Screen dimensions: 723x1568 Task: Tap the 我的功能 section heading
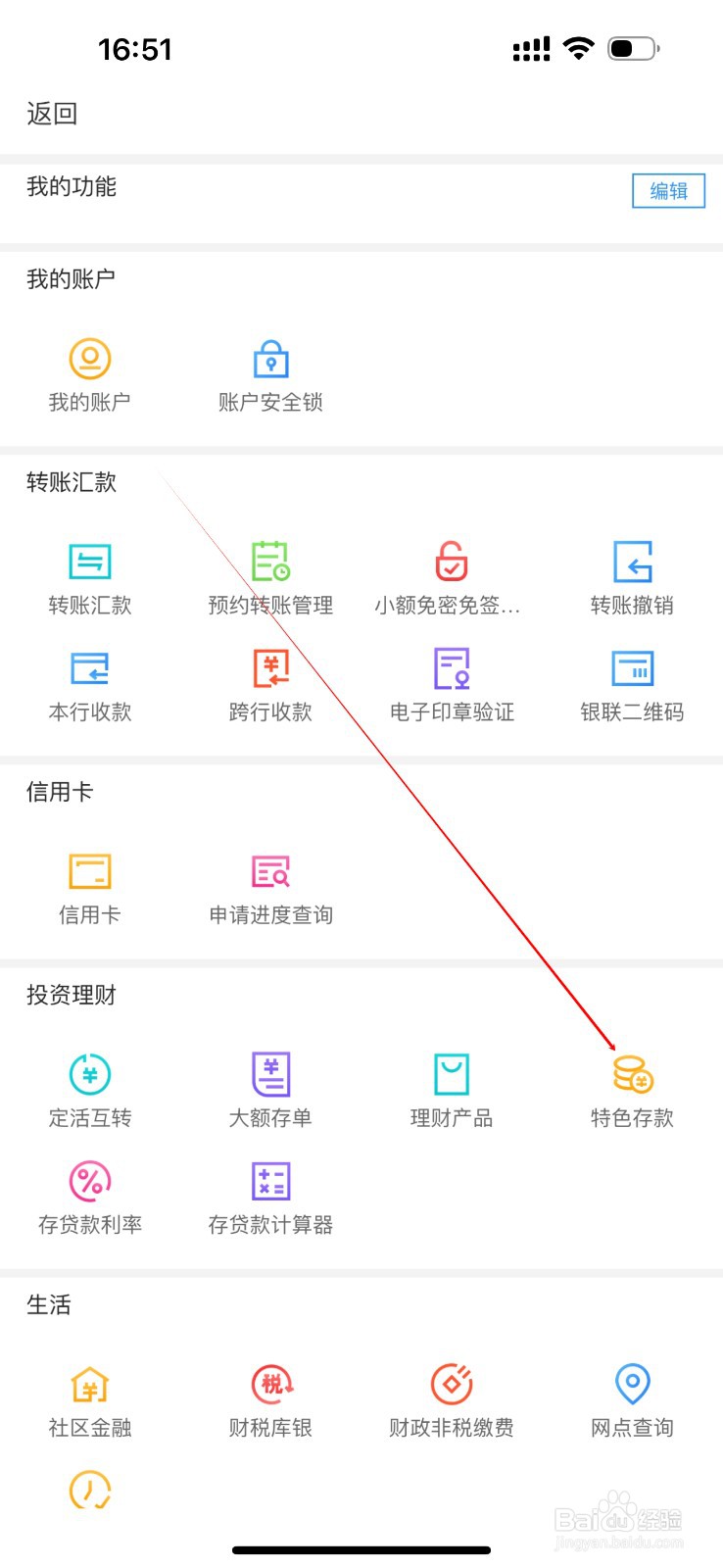coord(72,187)
